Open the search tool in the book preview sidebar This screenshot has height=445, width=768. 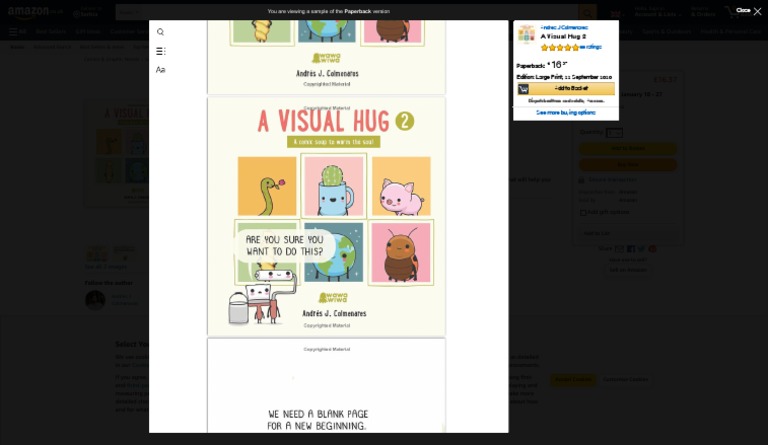click(x=160, y=32)
